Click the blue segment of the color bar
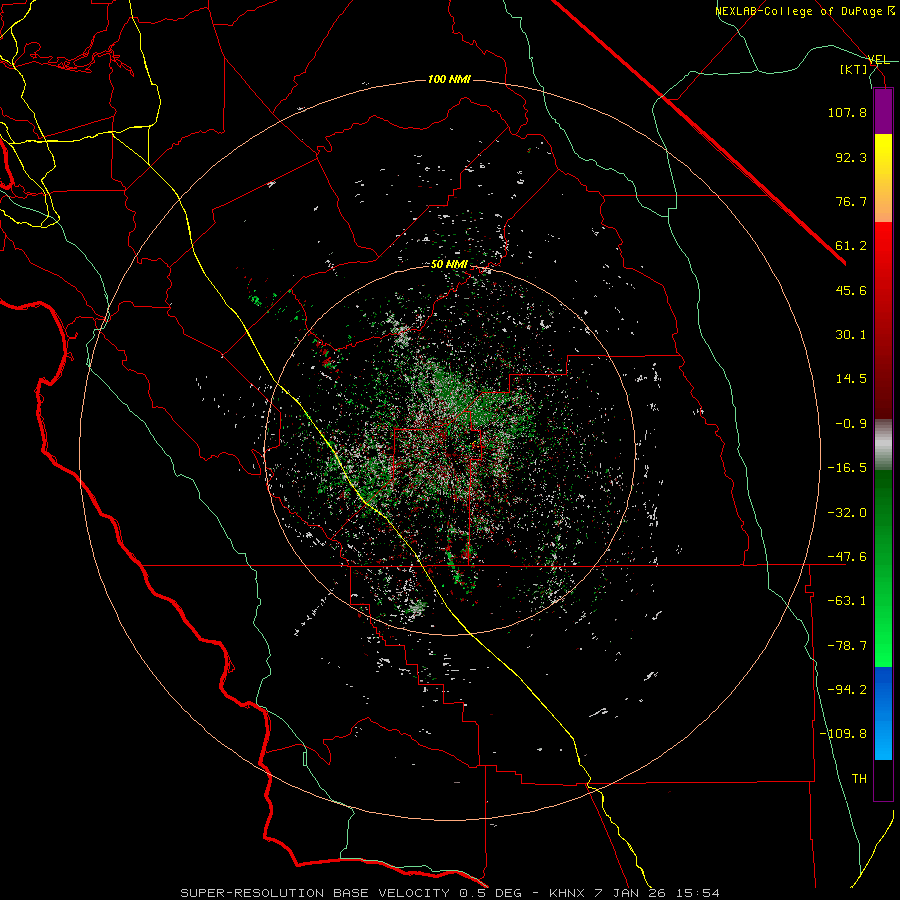Viewport: 900px width, 900px height. click(x=883, y=713)
